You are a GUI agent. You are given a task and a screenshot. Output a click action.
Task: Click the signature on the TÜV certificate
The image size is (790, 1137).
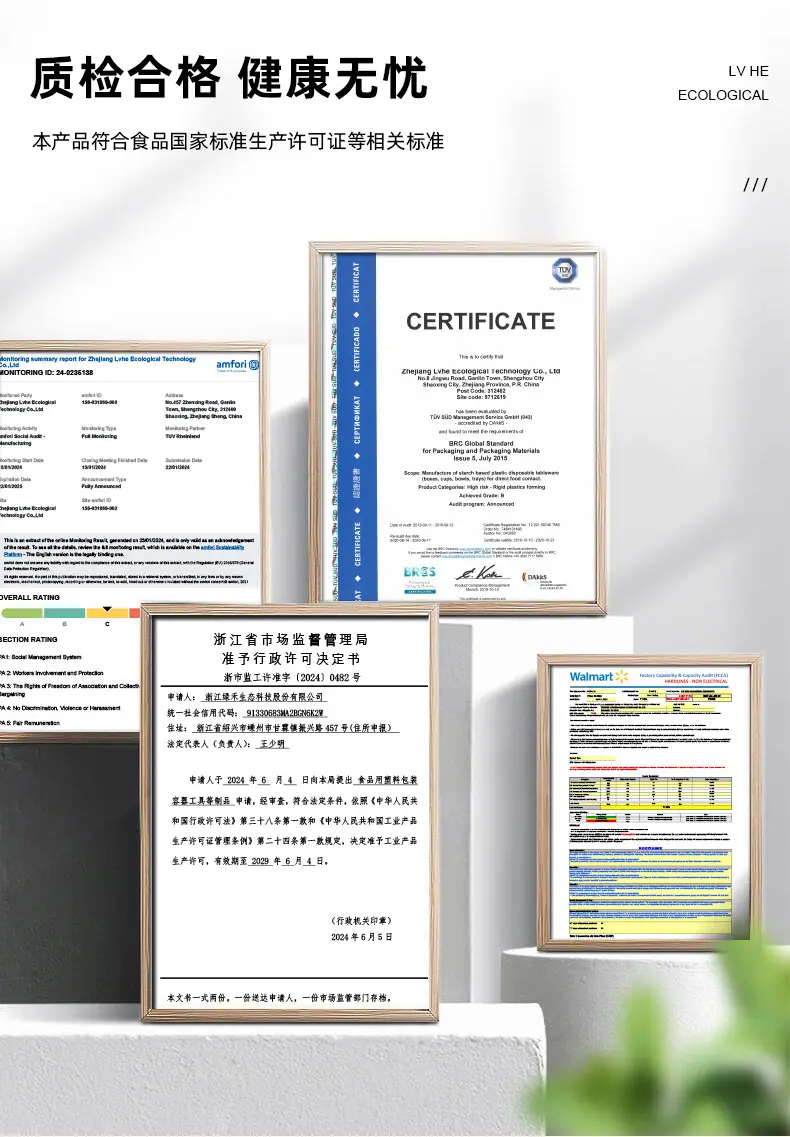point(481,573)
